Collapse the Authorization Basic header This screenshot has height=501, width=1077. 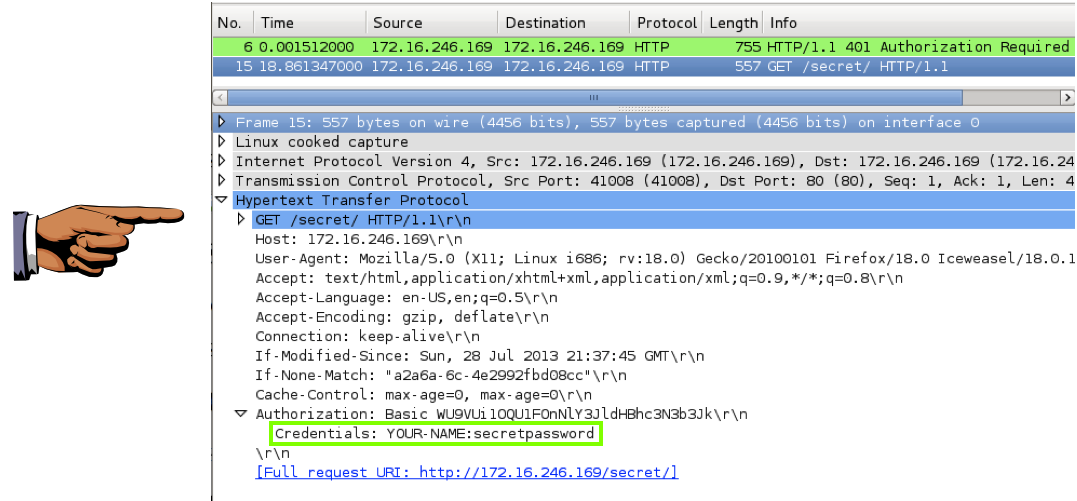point(241,414)
